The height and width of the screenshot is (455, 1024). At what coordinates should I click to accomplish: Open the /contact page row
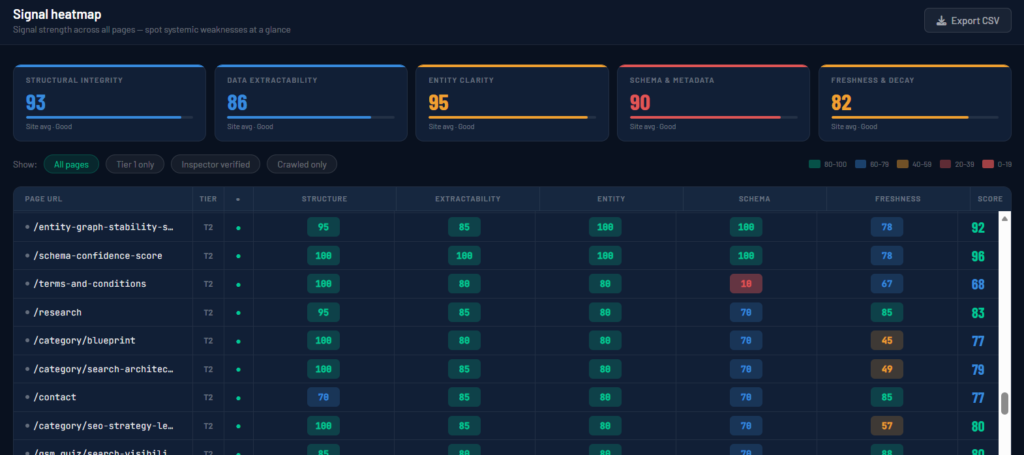506,397
